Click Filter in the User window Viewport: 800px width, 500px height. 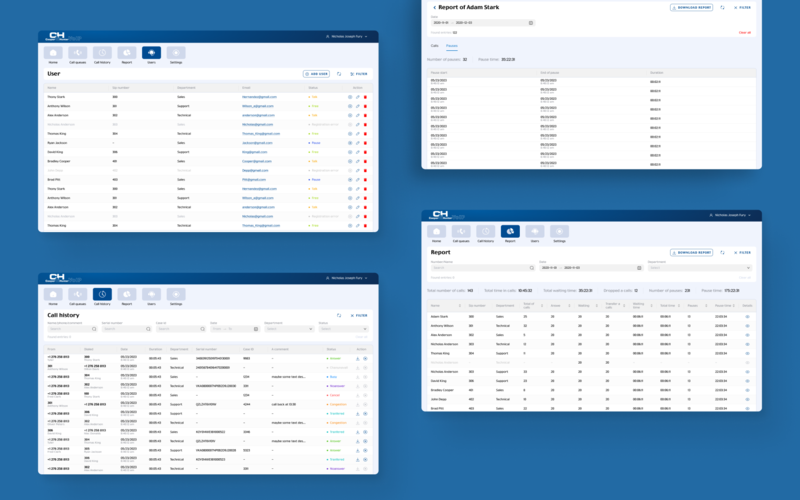coord(359,74)
